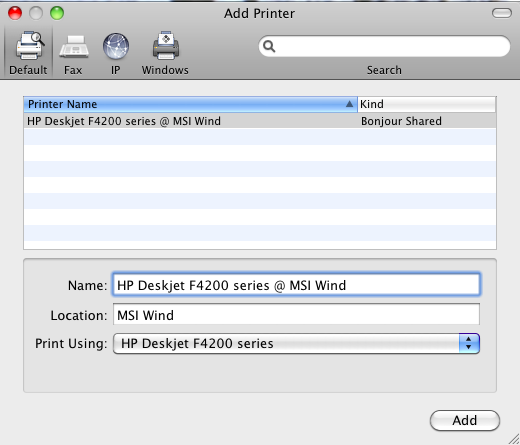This screenshot has width=520, height=445.
Task: Click into the Search field
Action: [x=384, y=46]
